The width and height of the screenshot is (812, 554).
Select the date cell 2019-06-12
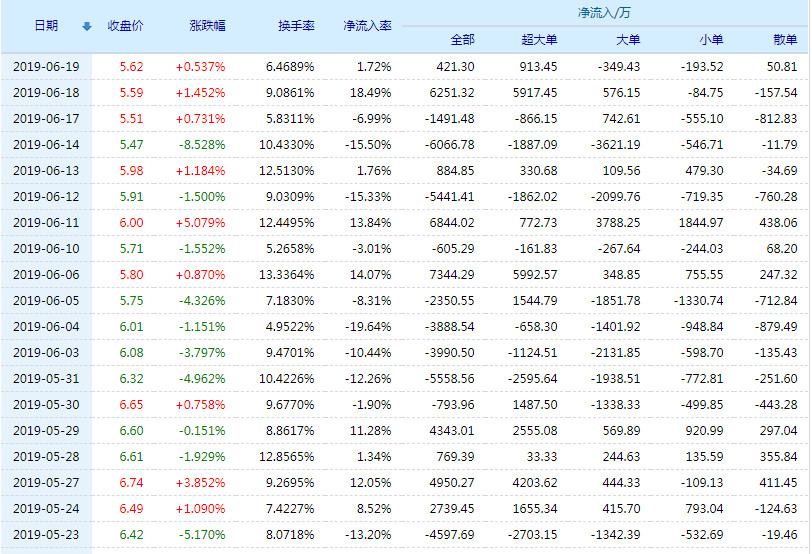click(46, 197)
